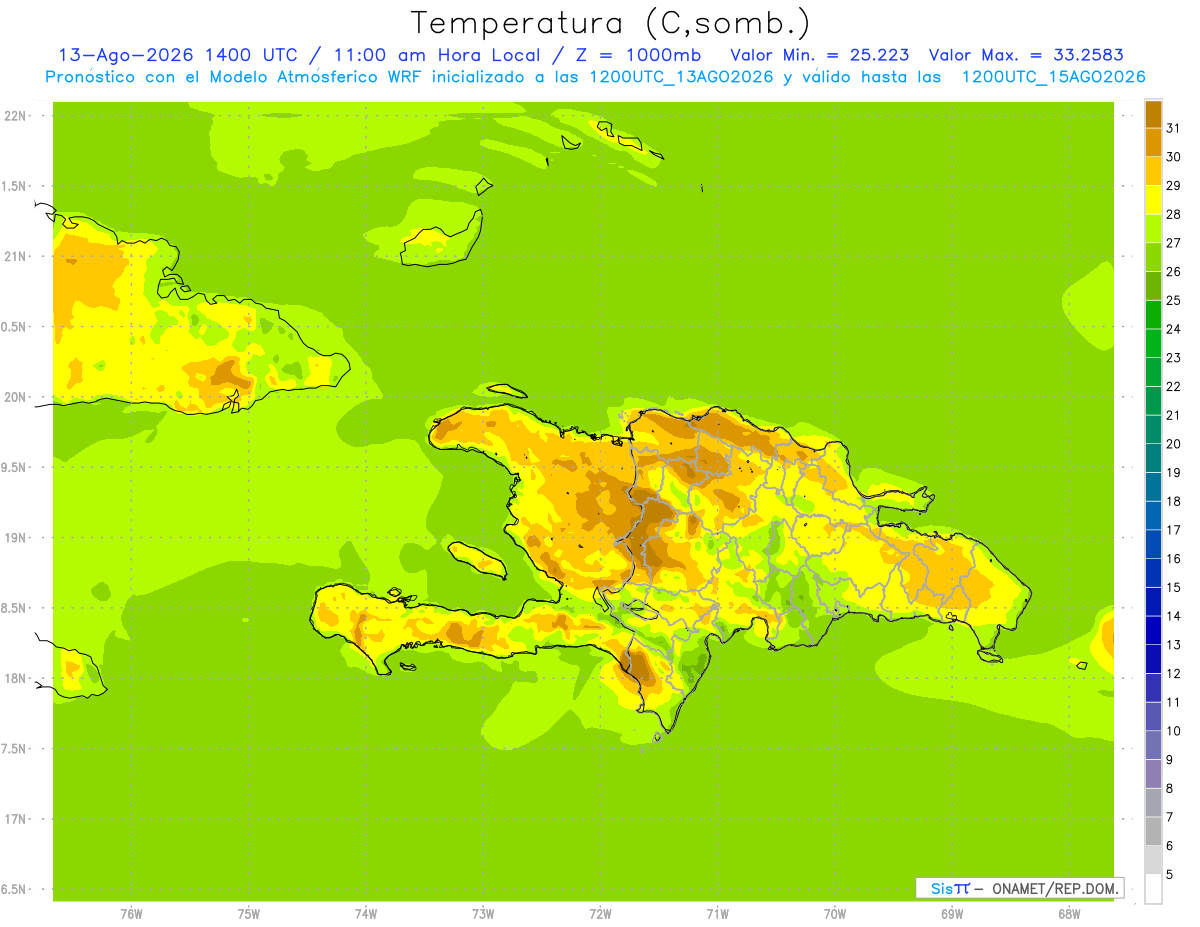Click the colorbar label "31"

(x=1173, y=128)
